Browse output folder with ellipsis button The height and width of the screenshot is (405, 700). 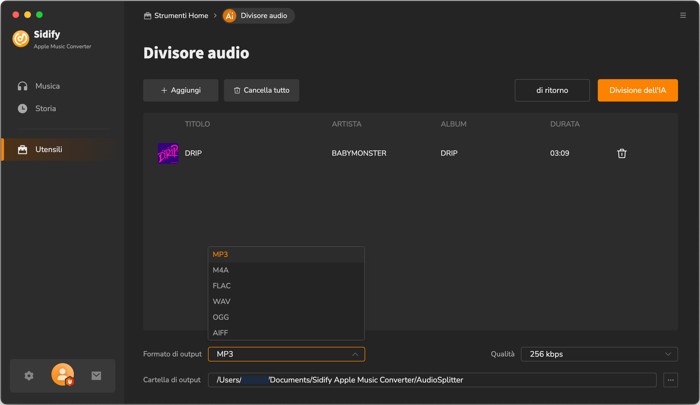670,380
